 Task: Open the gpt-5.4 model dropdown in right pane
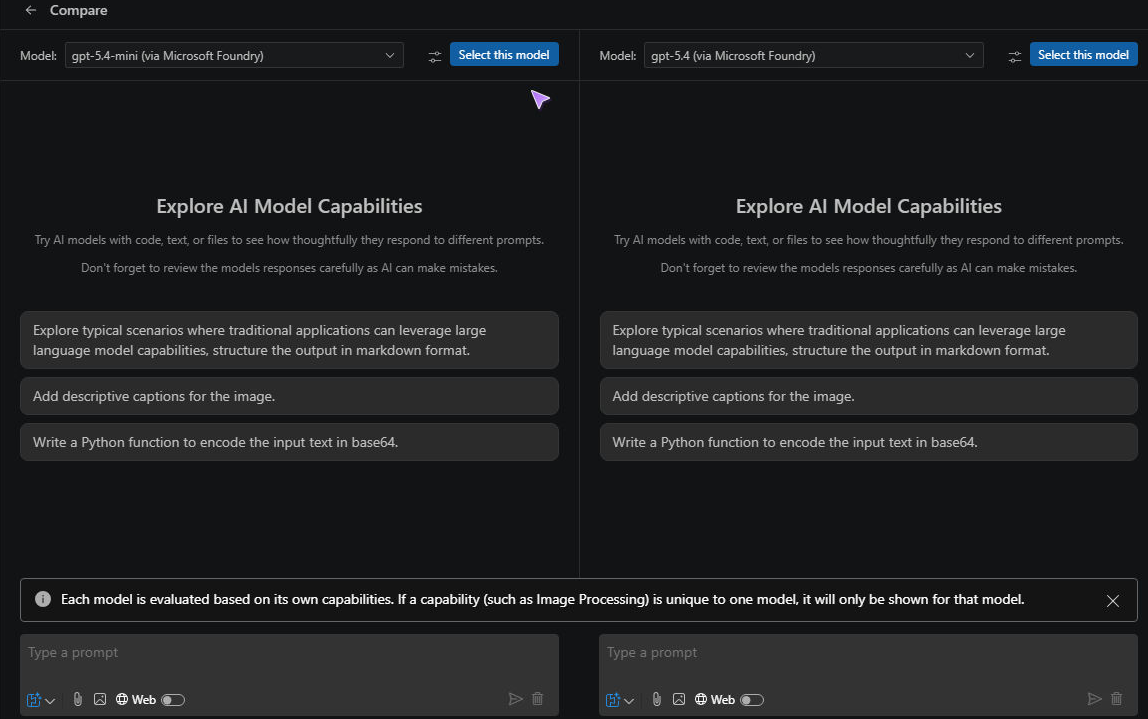click(813, 56)
